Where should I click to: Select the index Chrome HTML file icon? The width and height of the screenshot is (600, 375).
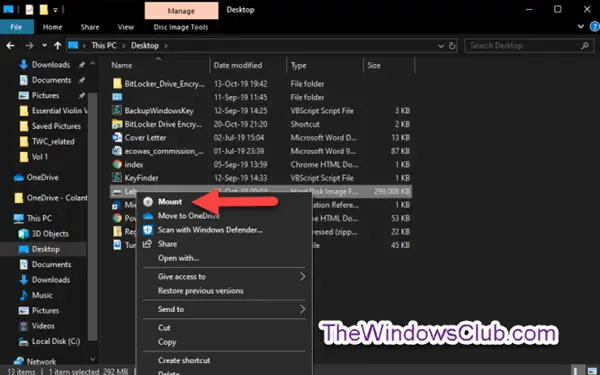117,165
